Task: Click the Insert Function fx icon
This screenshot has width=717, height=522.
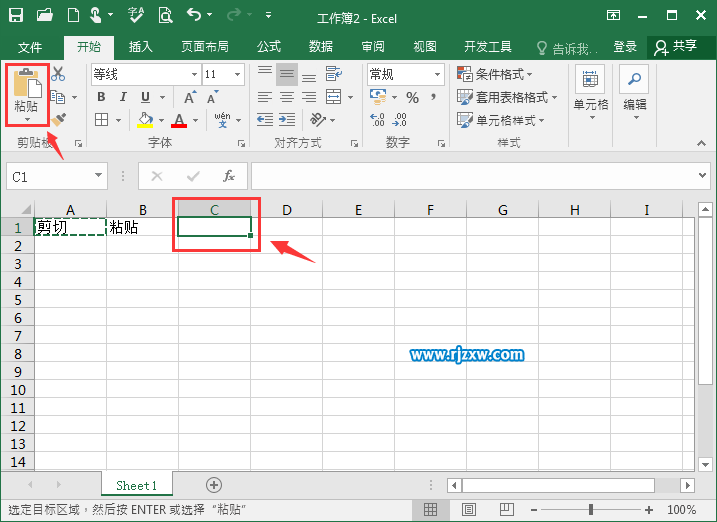Action: coord(229,176)
